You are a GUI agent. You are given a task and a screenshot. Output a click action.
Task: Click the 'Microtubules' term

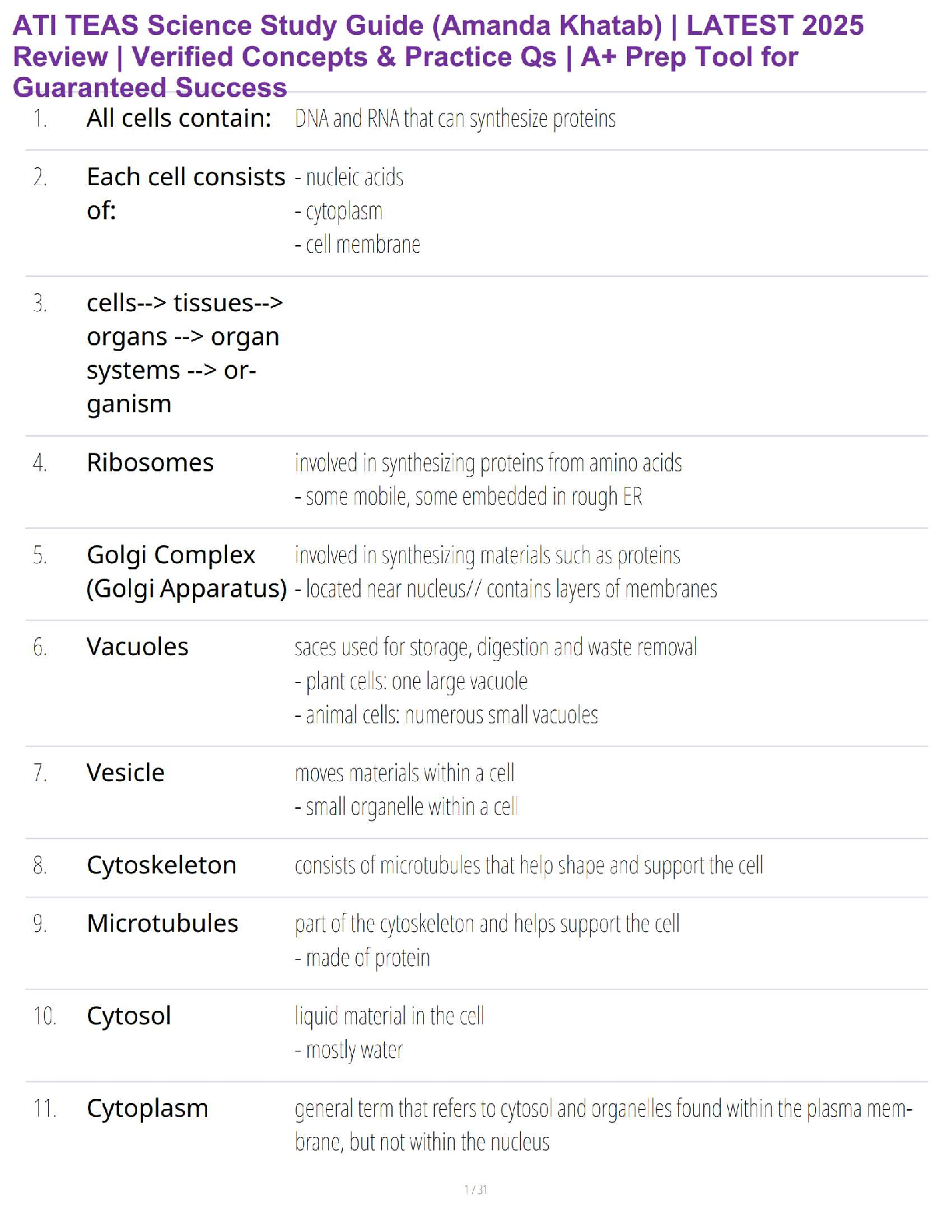coord(163,923)
